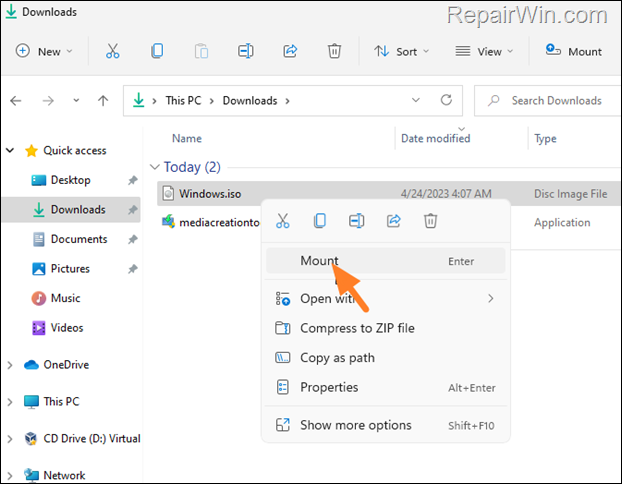Open the New item dropdown
The width and height of the screenshot is (622, 484).
point(44,52)
